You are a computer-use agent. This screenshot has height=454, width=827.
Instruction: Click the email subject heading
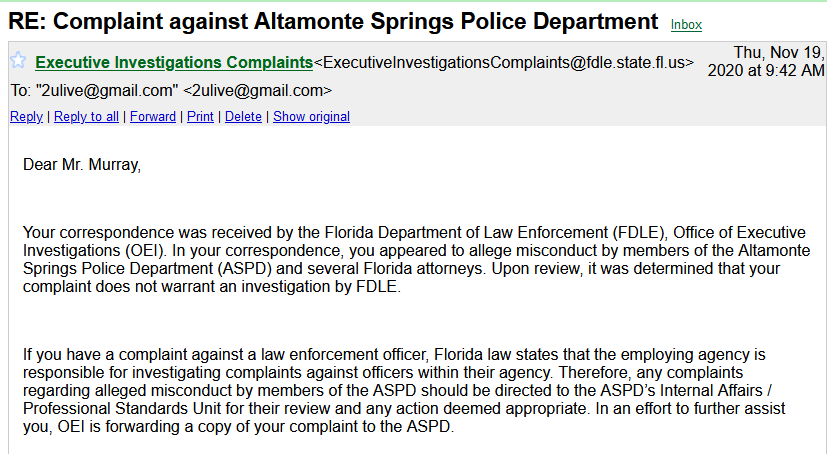pos(333,22)
